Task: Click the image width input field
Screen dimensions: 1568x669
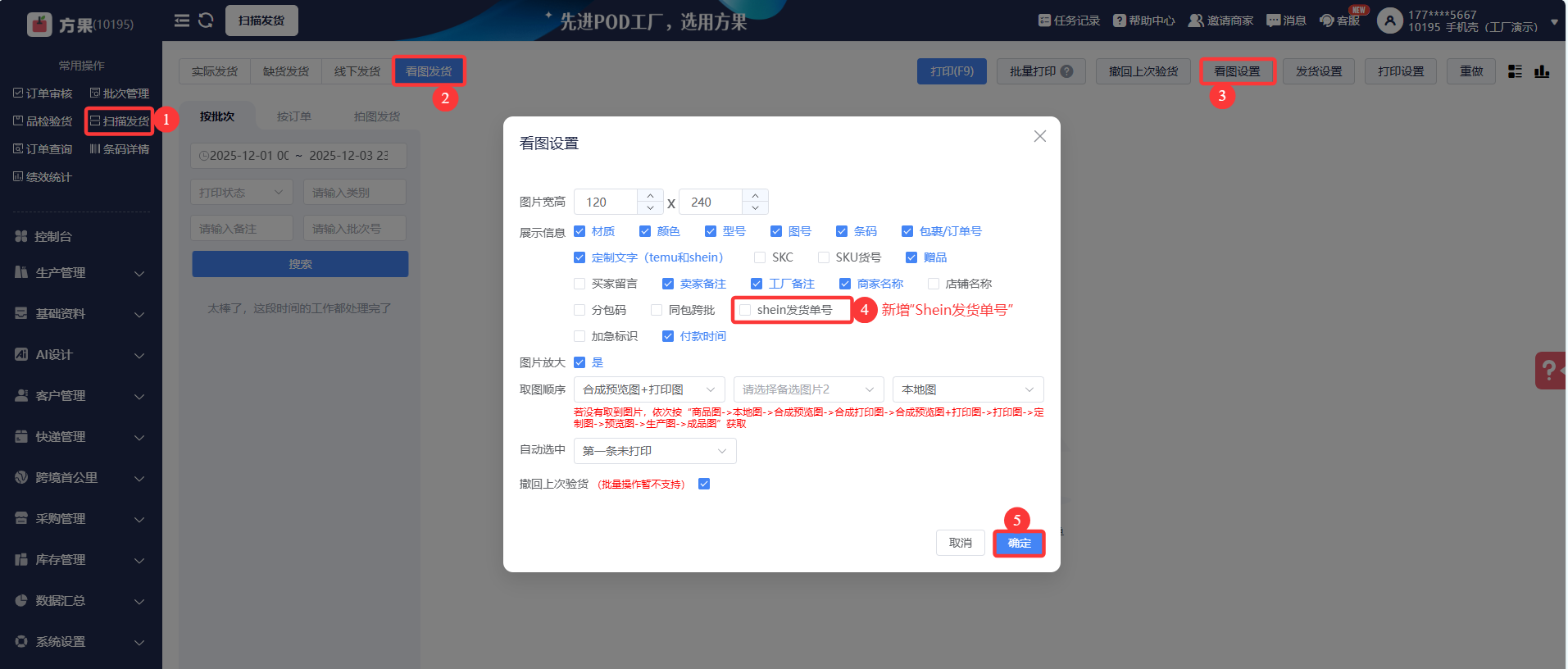Action: click(607, 202)
